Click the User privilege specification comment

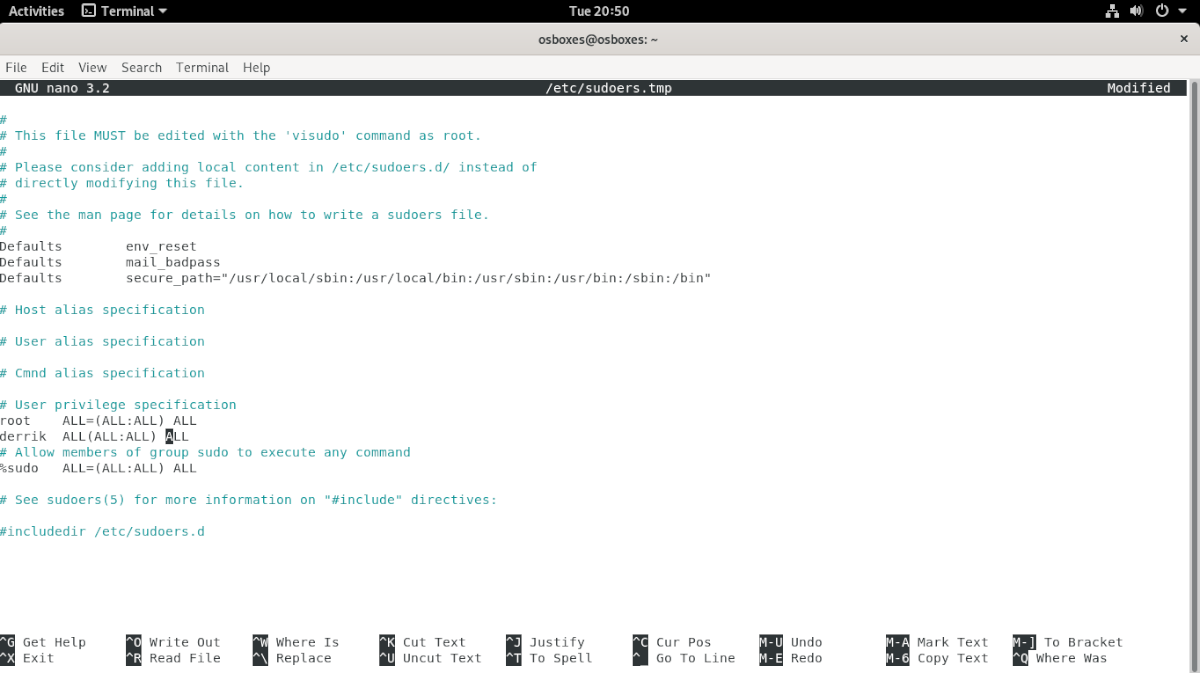tap(118, 405)
